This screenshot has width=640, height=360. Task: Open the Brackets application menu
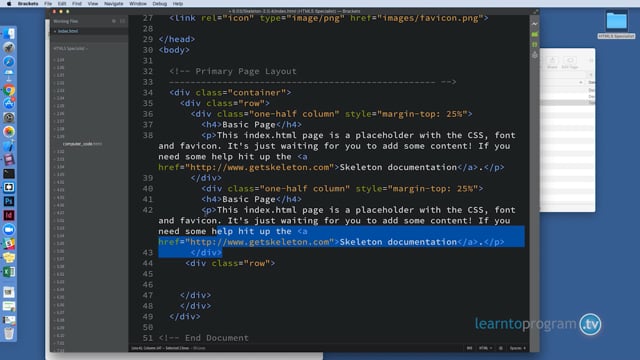(28, 4)
